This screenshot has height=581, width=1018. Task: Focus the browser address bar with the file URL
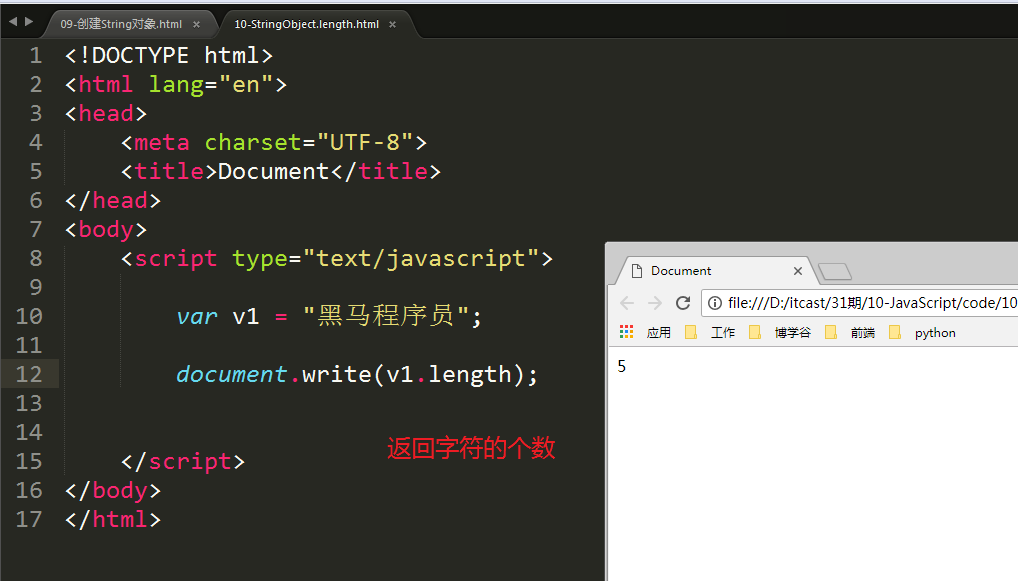coord(860,303)
